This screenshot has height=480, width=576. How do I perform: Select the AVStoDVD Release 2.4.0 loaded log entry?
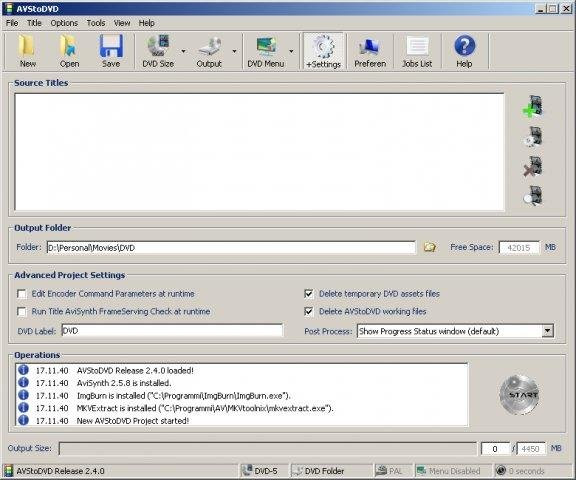[242, 370]
